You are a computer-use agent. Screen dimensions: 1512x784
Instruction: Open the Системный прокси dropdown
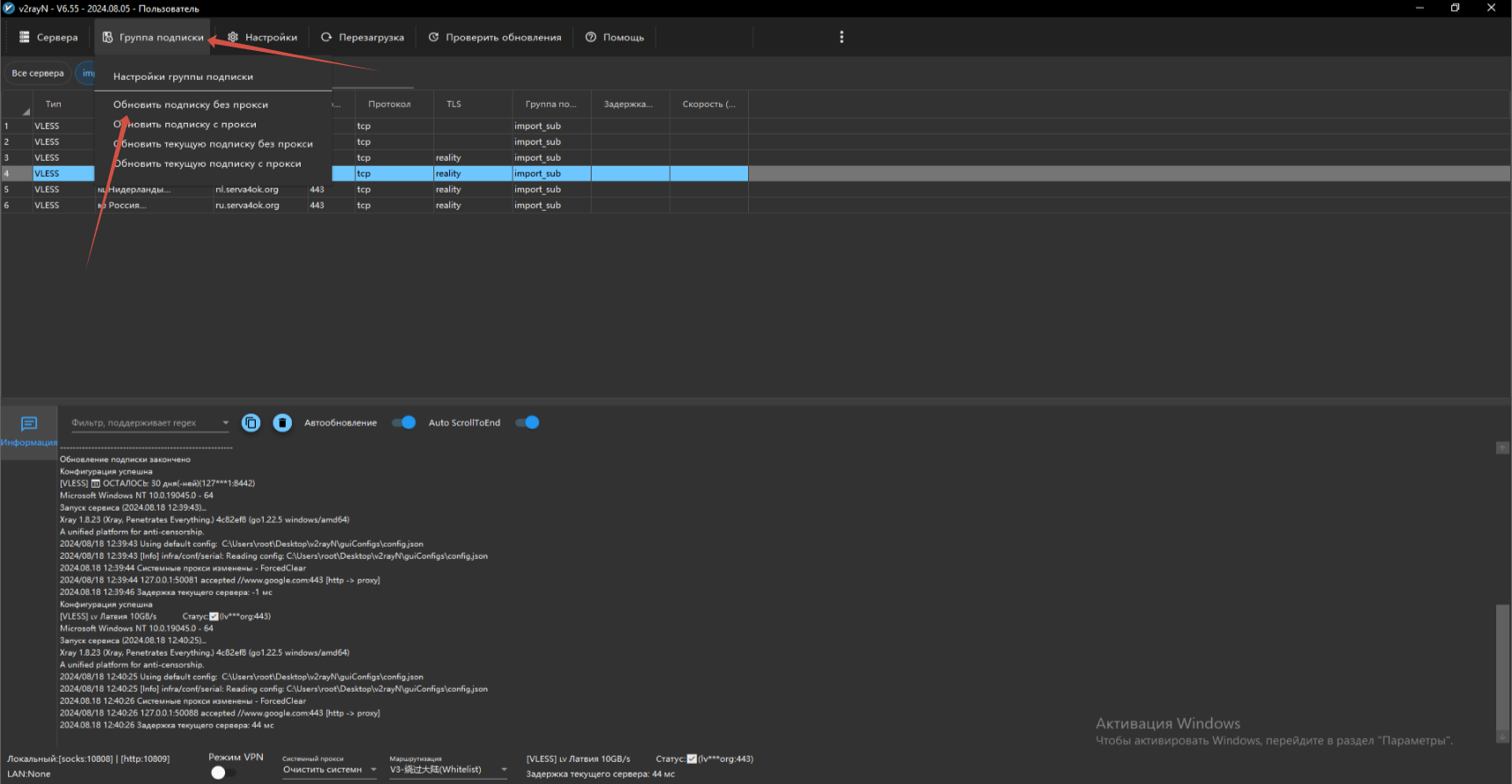click(x=330, y=770)
